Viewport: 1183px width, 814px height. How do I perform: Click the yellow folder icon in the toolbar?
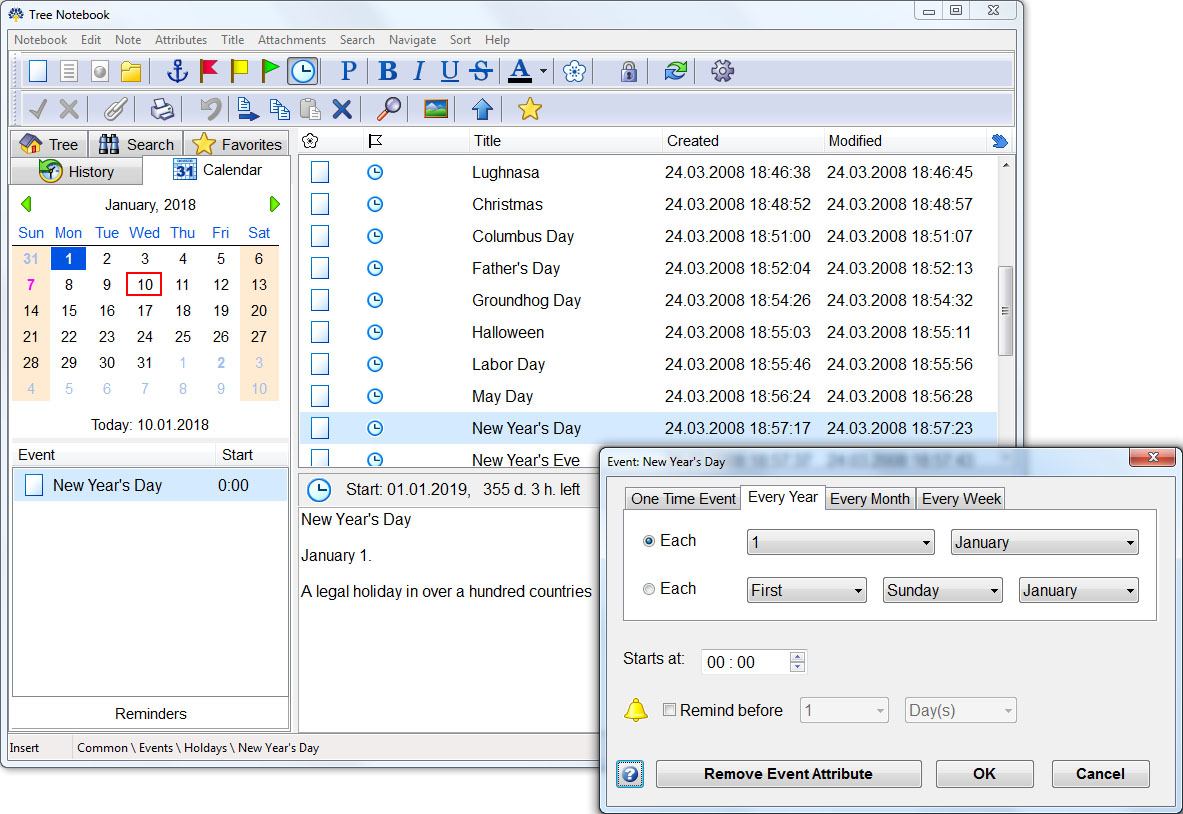coord(131,71)
